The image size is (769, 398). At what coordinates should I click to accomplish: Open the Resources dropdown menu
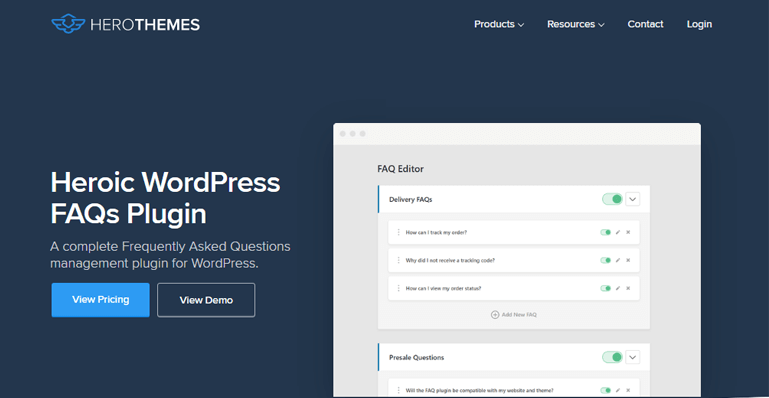(x=576, y=24)
